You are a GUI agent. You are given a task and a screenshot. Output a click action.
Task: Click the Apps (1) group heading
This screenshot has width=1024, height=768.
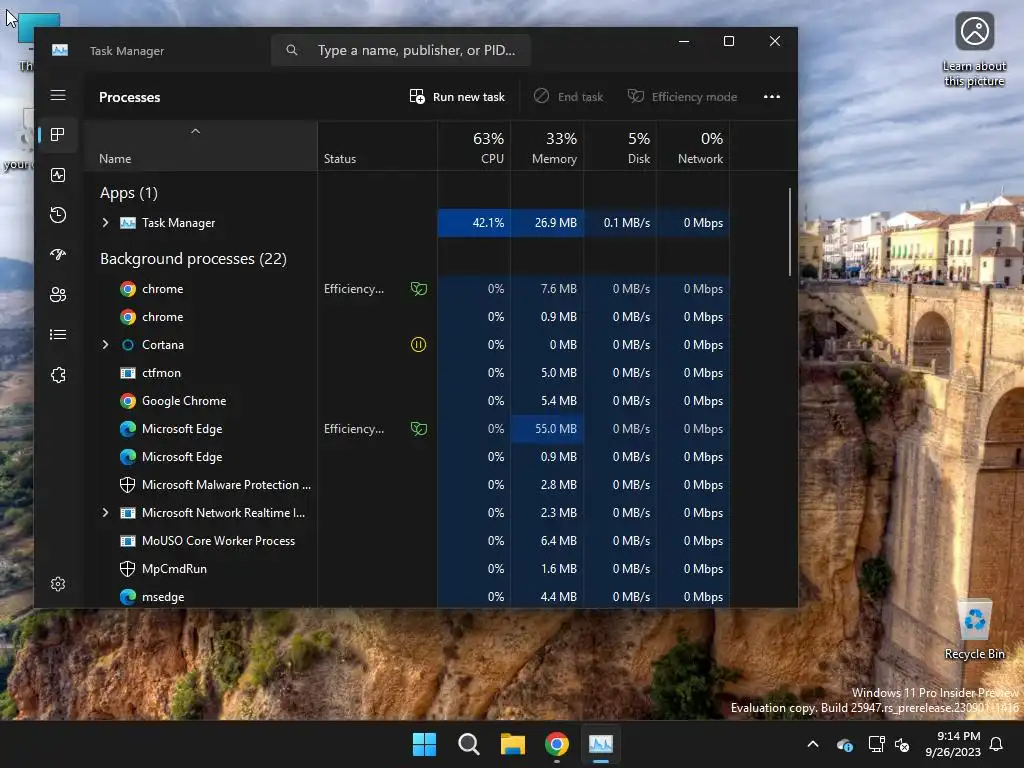click(x=129, y=193)
